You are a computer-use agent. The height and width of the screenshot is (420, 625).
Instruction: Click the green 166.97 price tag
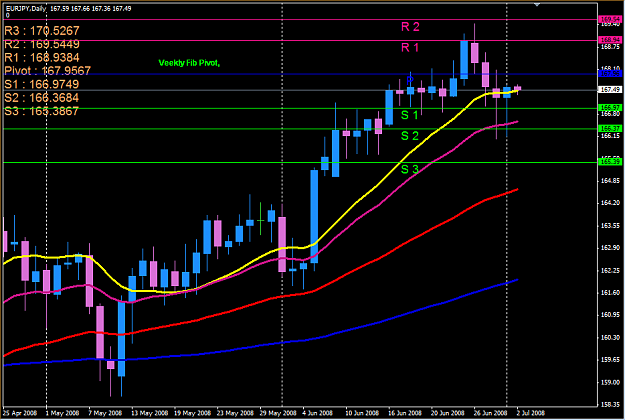click(x=610, y=108)
